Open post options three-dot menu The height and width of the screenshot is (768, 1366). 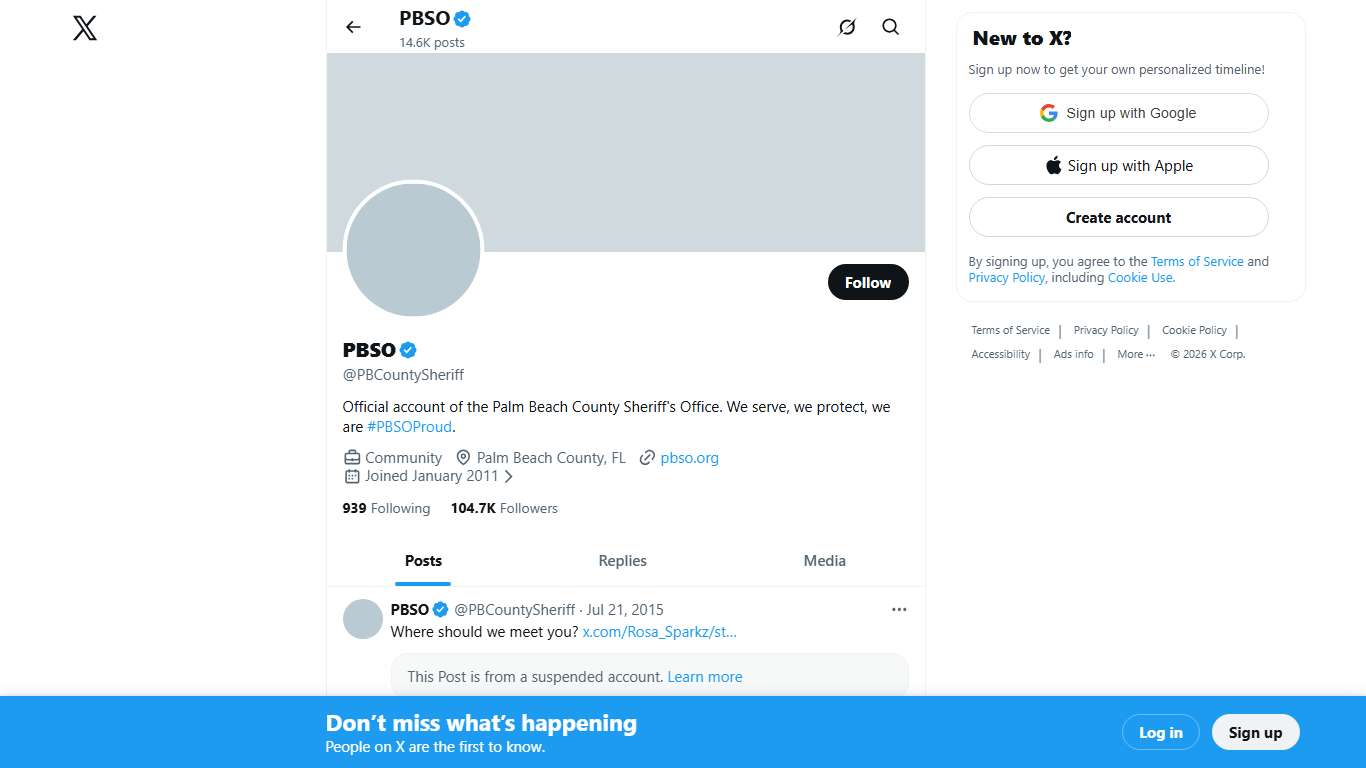click(899, 609)
